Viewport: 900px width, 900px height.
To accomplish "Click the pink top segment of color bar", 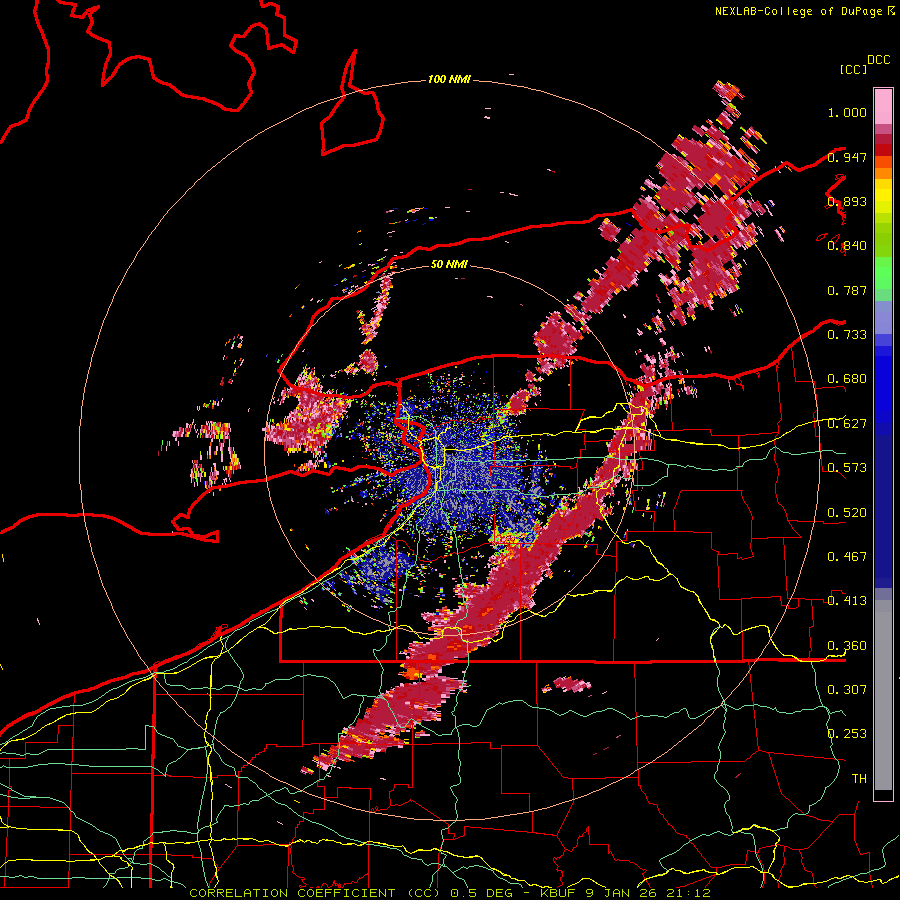I will click(883, 106).
